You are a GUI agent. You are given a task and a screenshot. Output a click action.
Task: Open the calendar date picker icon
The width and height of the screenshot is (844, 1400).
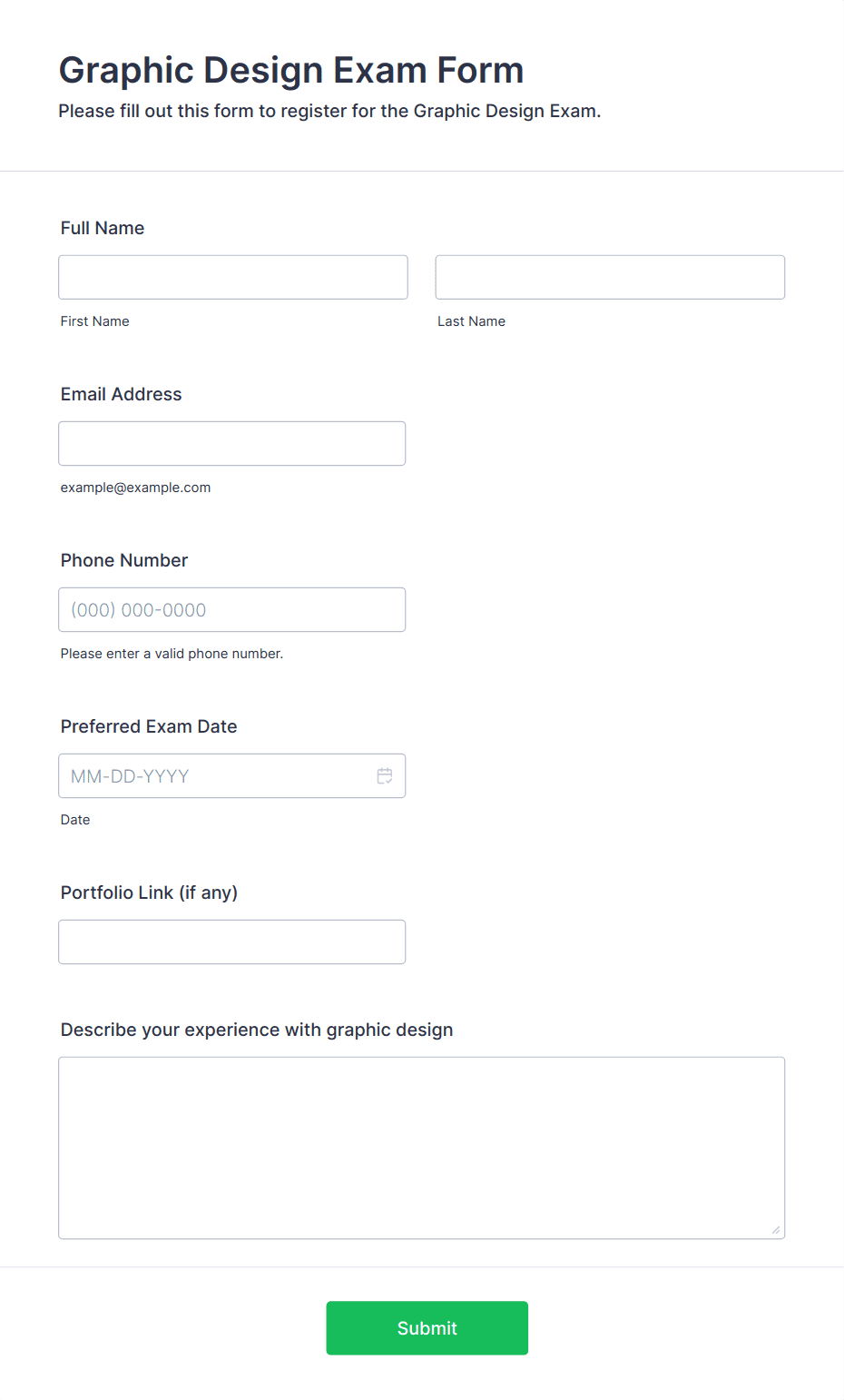tap(385, 776)
